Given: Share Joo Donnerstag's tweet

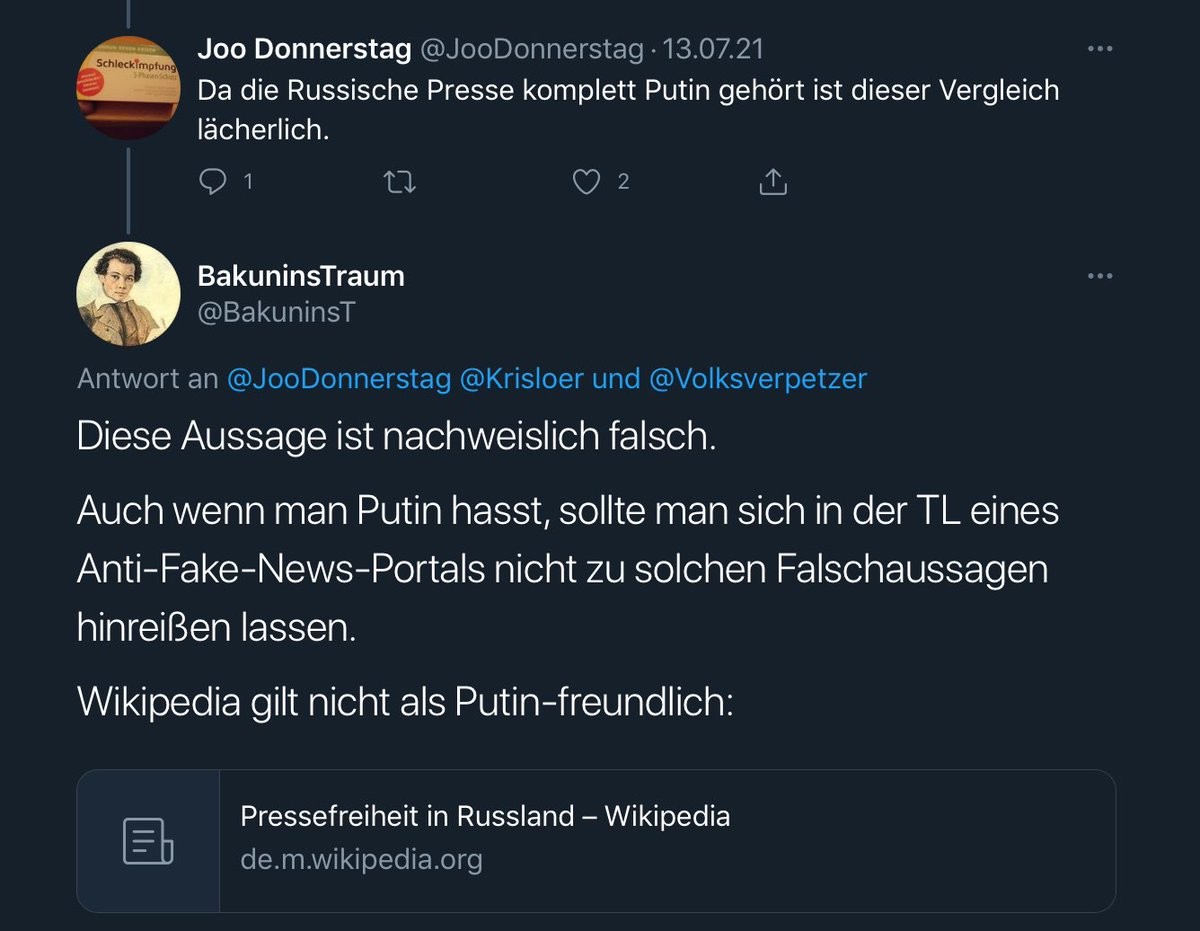Looking at the screenshot, I should 773,181.
